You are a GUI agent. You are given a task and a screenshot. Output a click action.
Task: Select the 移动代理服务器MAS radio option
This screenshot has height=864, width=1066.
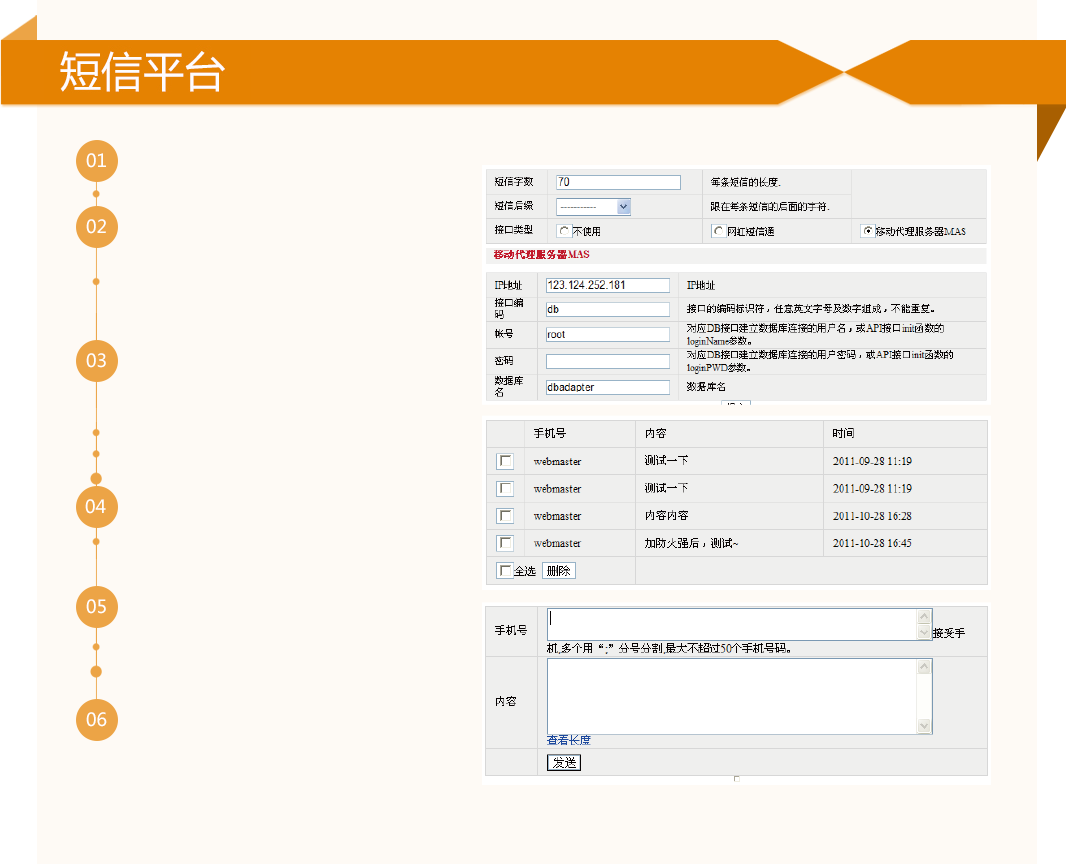tap(867, 231)
